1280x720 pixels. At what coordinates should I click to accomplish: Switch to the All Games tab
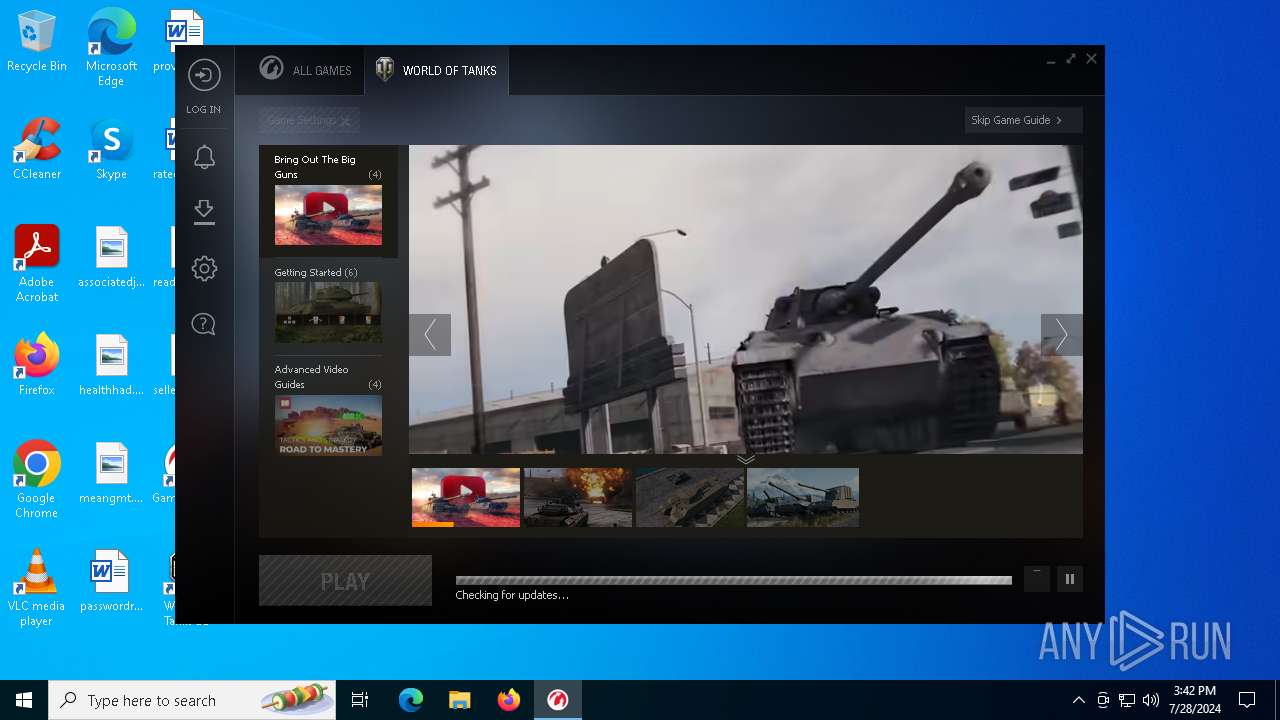point(305,70)
